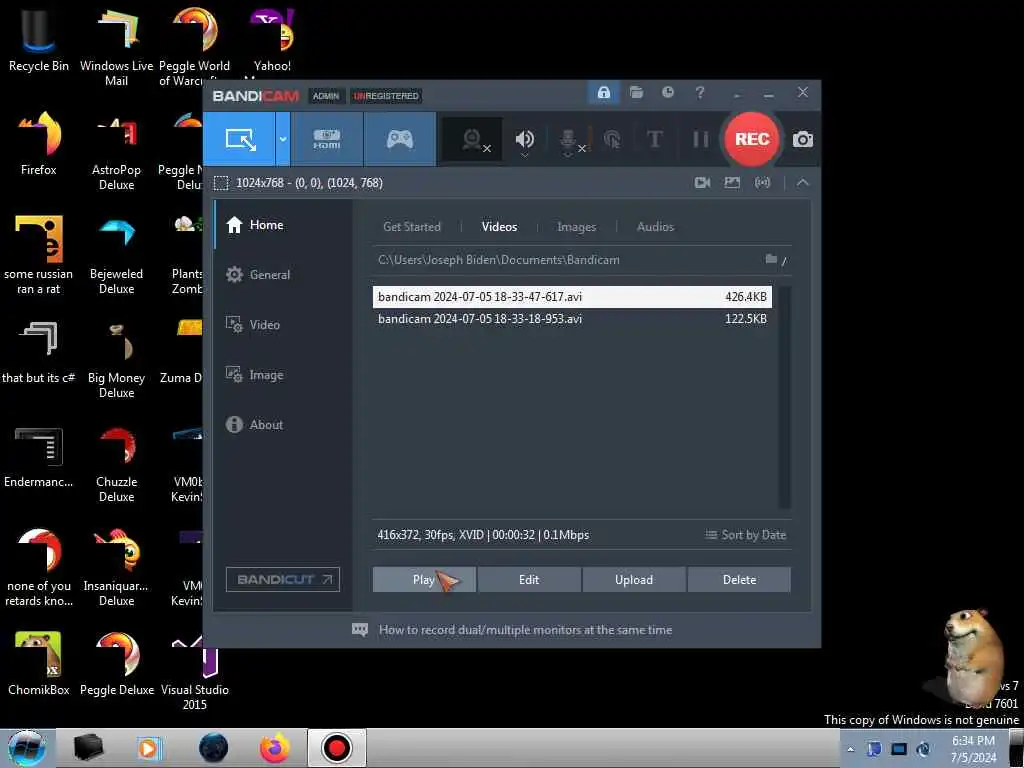Screen dimensions: 1024x768
Task: Switch to the Videos tab
Action: pyautogui.click(x=499, y=227)
